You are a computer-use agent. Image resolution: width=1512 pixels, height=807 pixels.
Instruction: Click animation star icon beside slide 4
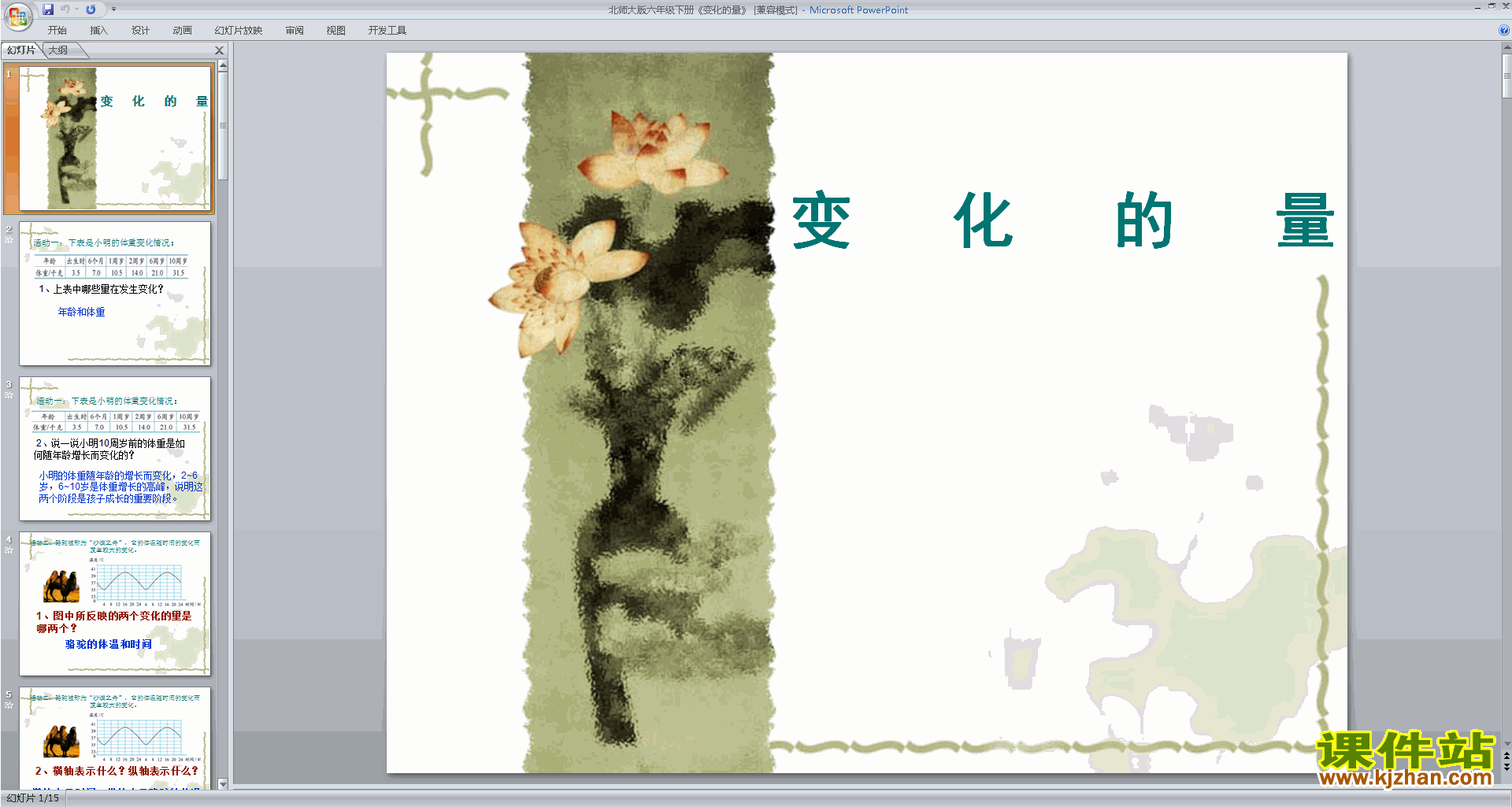9,550
